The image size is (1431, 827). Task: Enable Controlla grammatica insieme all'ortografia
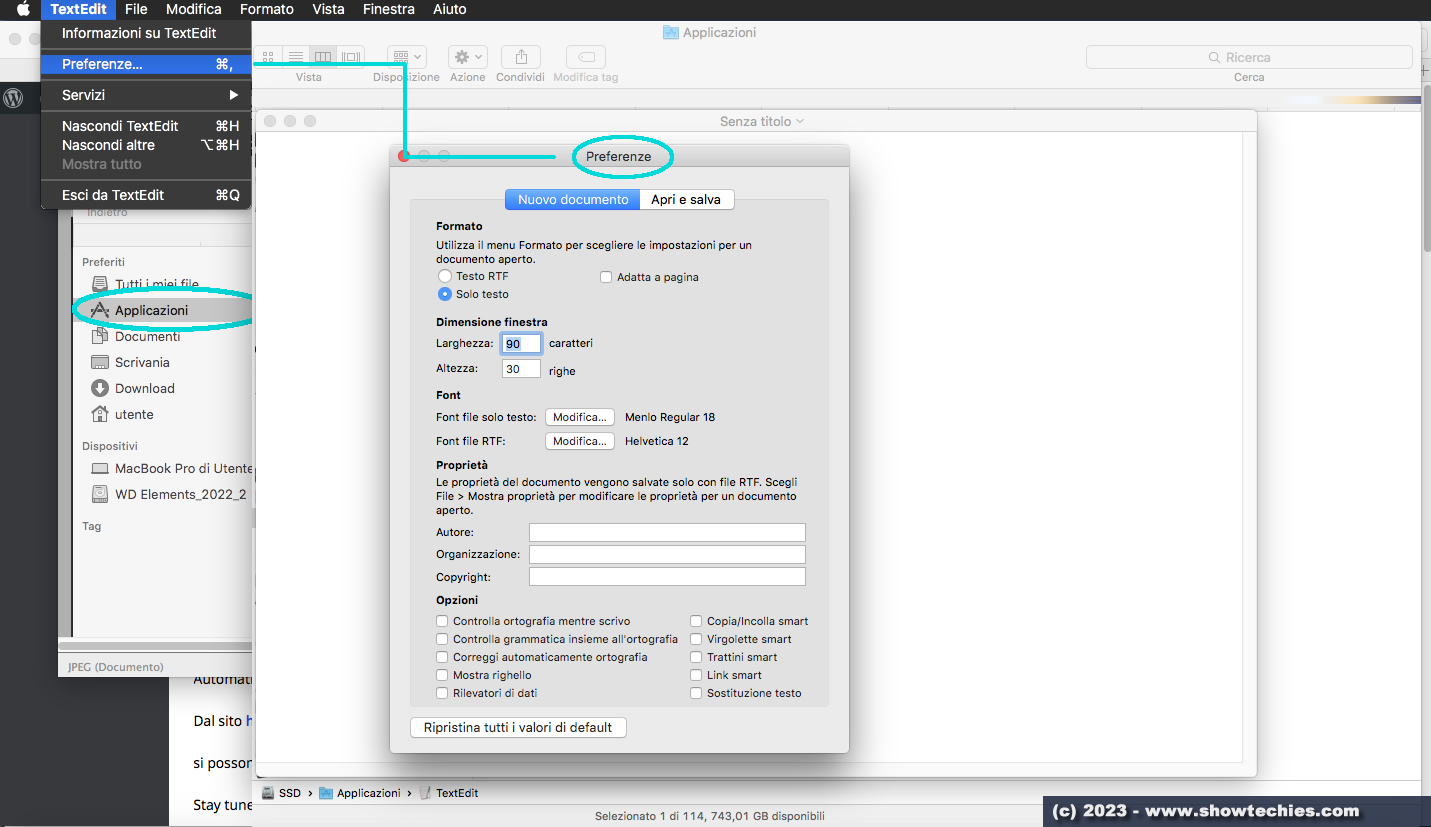click(x=442, y=639)
